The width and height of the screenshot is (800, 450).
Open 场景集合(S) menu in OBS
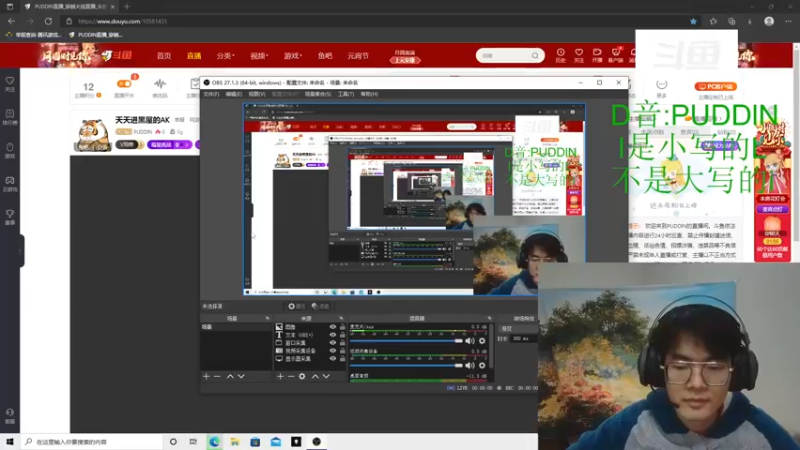pos(318,94)
